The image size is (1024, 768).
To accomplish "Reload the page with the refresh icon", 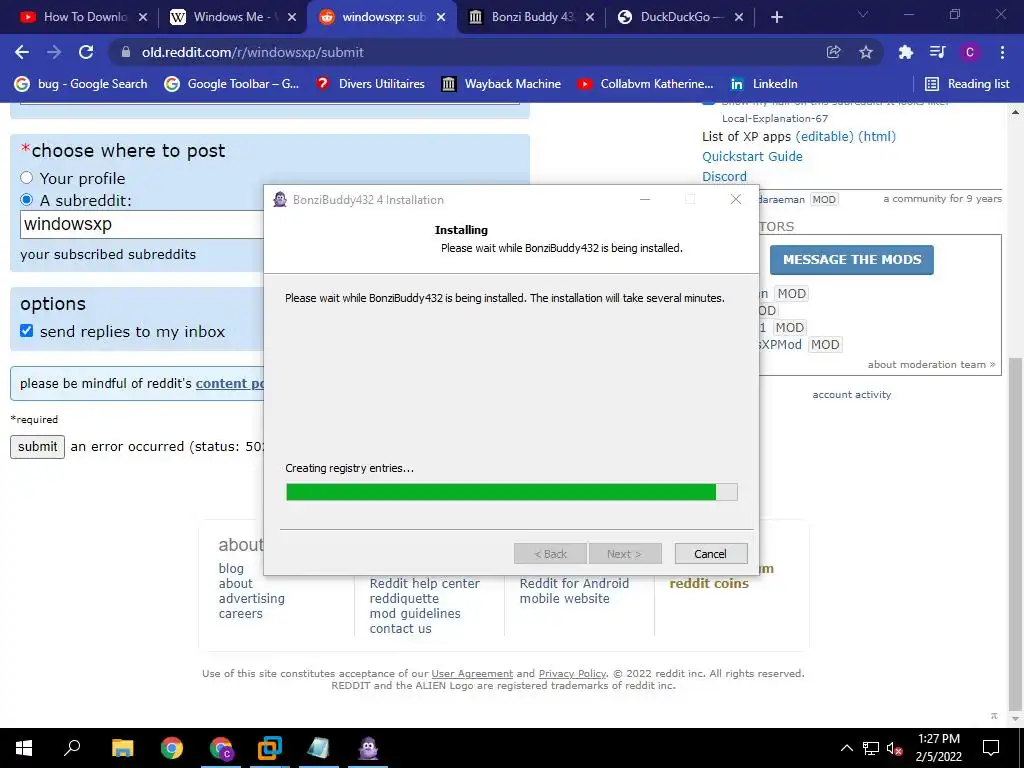I will tap(86, 52).
